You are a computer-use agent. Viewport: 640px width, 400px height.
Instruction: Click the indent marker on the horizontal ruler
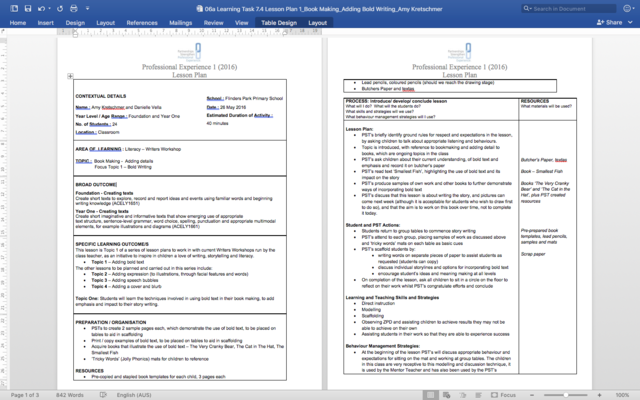pyautogui.click(x=75, y=33)
